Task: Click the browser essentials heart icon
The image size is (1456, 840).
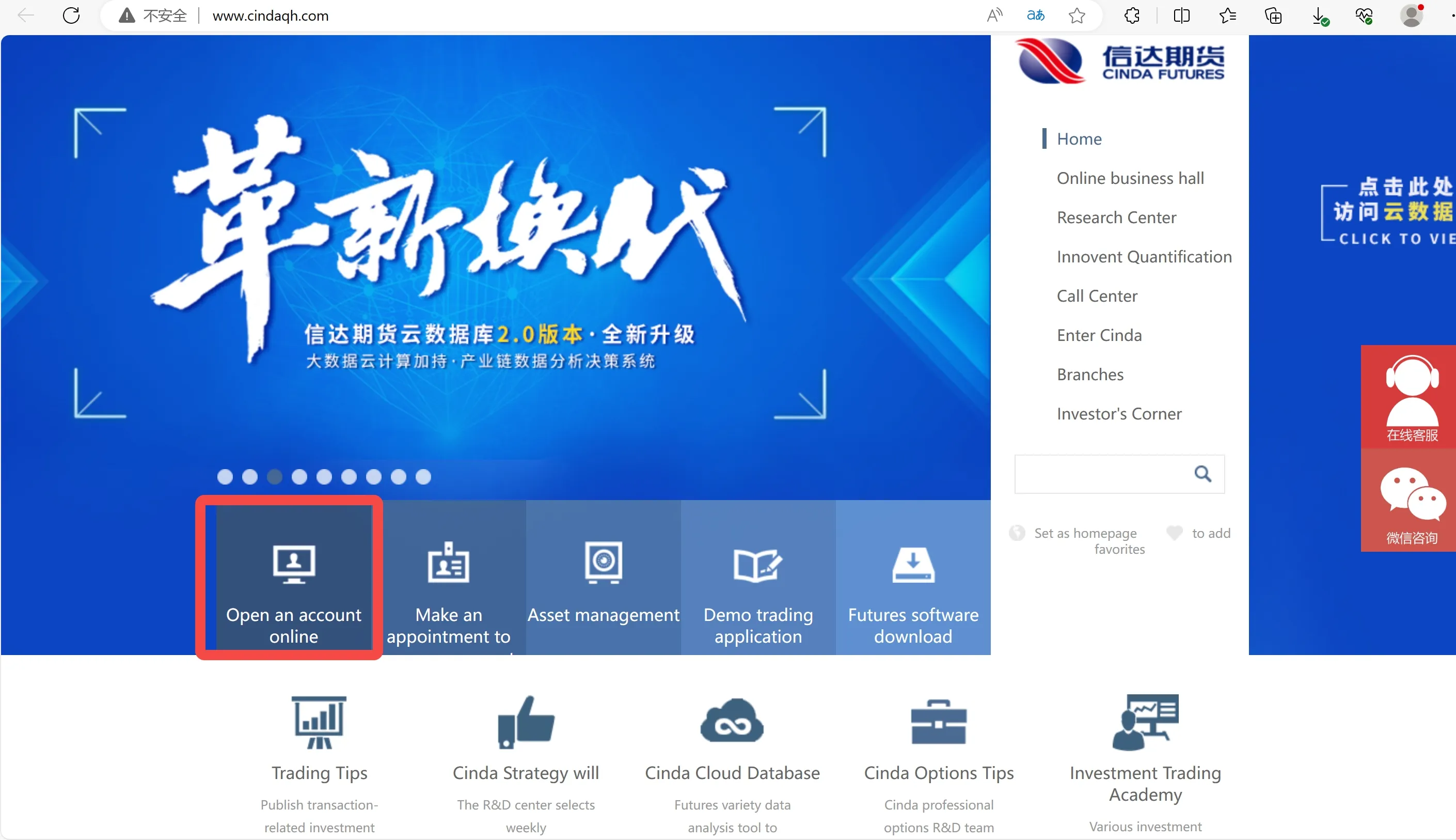Action: pyautogui.click(x=1364, y=15)
